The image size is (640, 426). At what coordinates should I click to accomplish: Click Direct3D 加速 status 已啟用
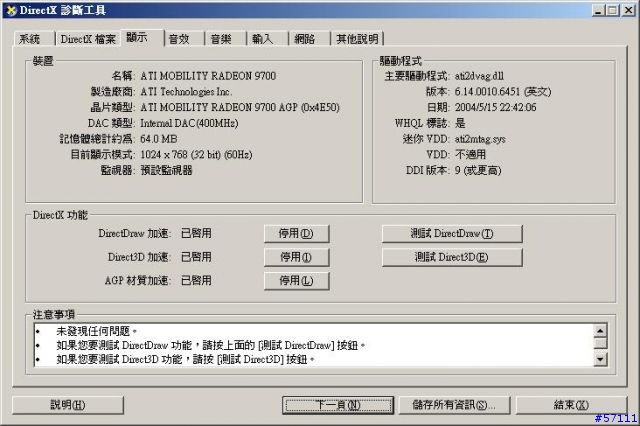pos(196,257)
